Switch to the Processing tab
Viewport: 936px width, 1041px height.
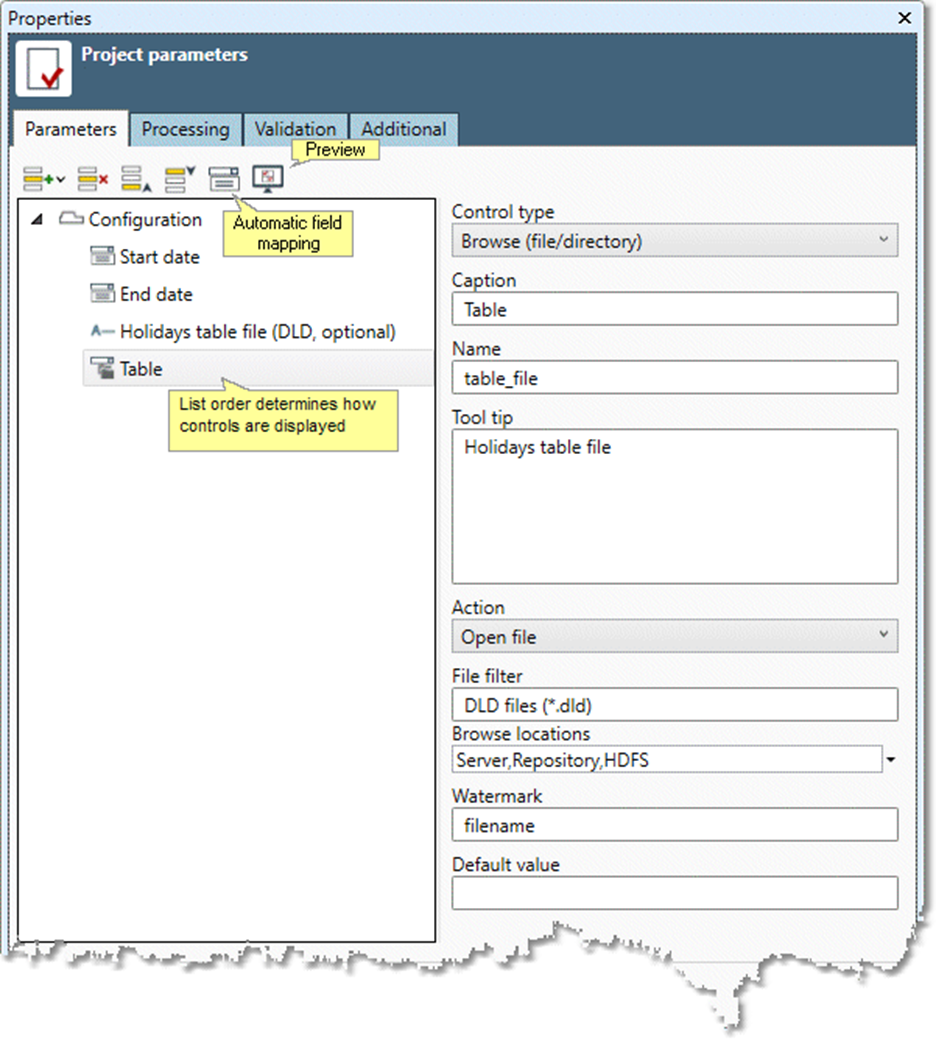185,129
